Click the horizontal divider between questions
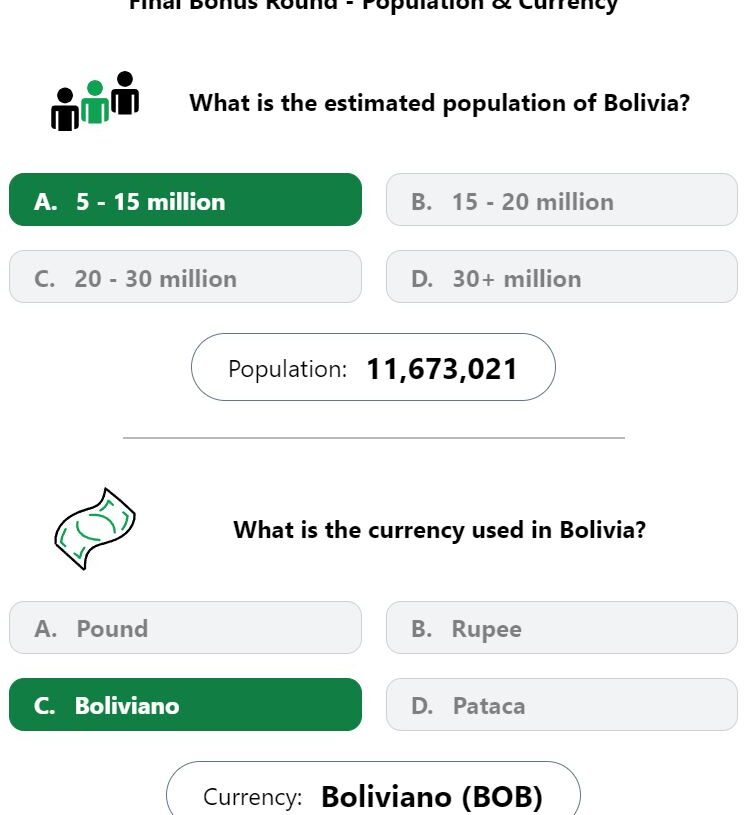This screenshot has width=746, height=815. [x=374, y=438]
